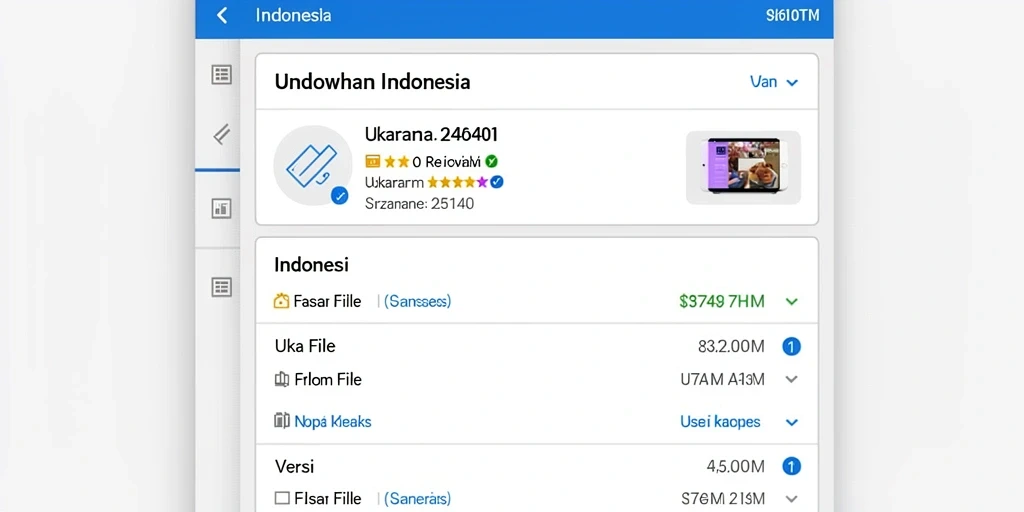Click the Ukararm star rating

coord(458,182)
